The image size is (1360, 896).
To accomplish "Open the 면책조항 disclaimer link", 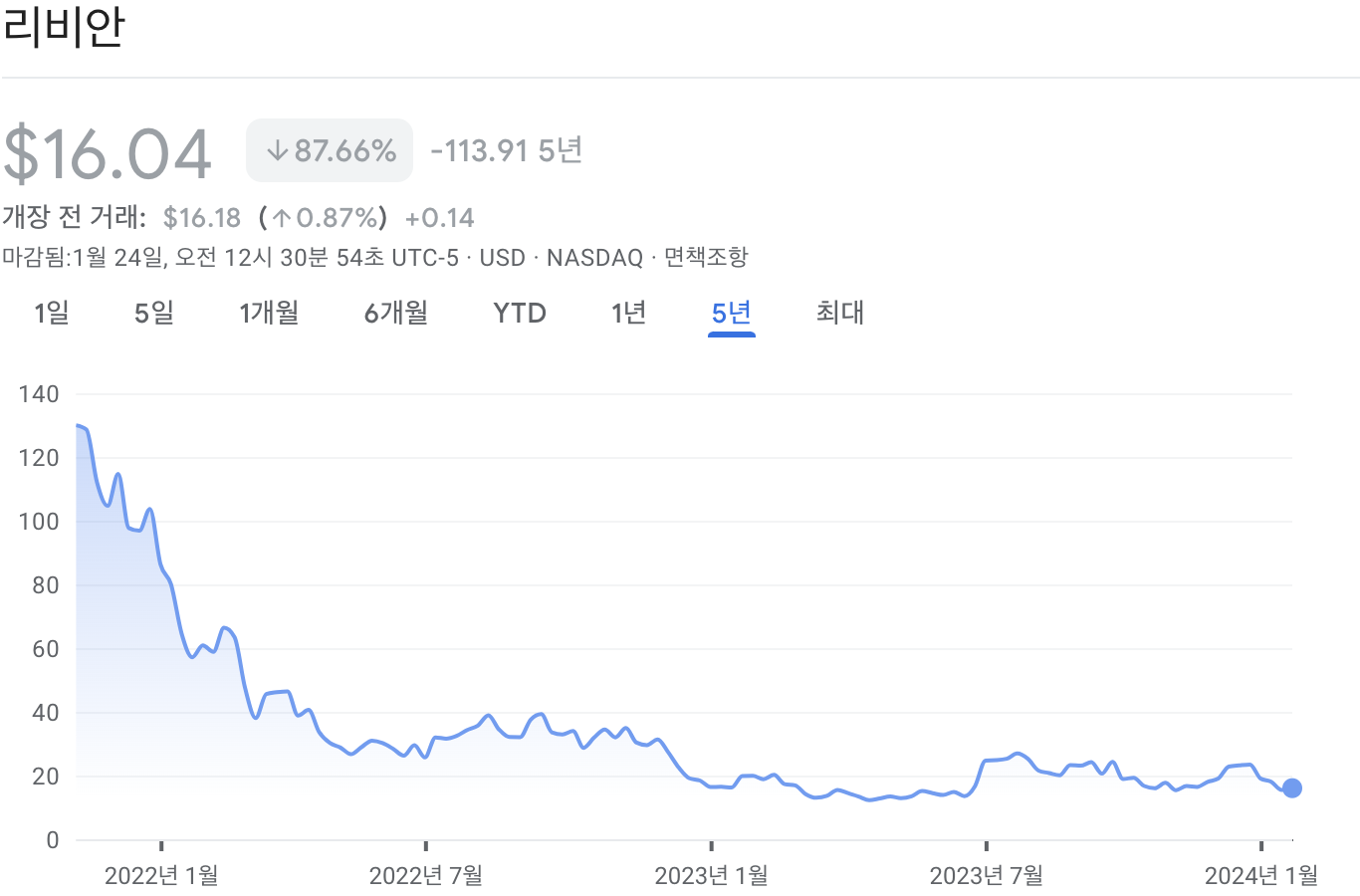I will click(x=706, y=257).
